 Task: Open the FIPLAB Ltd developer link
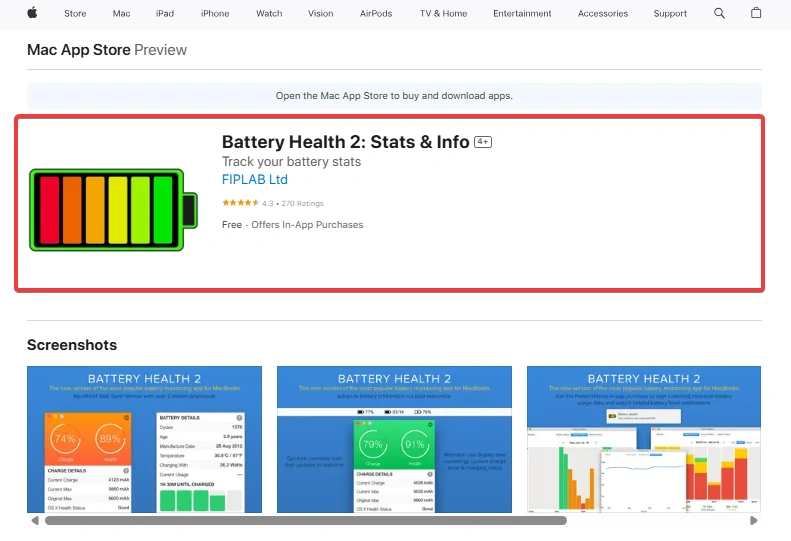tap(255, 180)
